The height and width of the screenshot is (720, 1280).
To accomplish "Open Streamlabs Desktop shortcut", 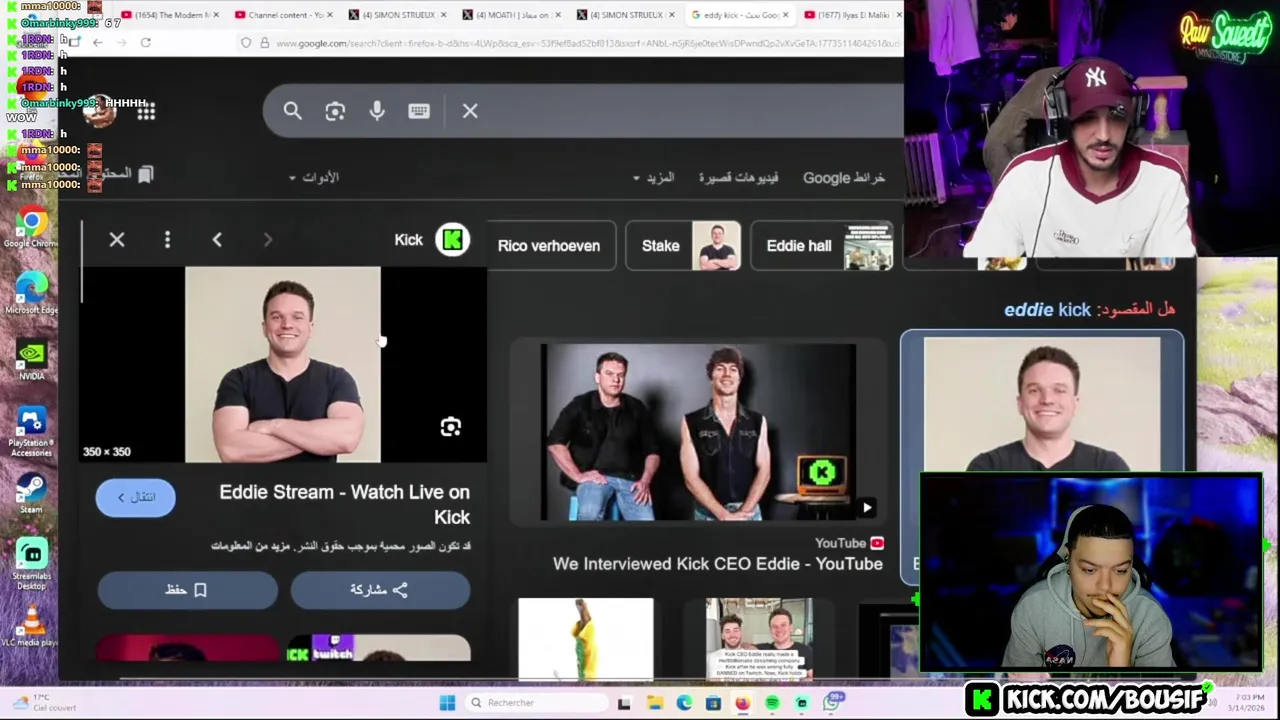I will point(31,565).
